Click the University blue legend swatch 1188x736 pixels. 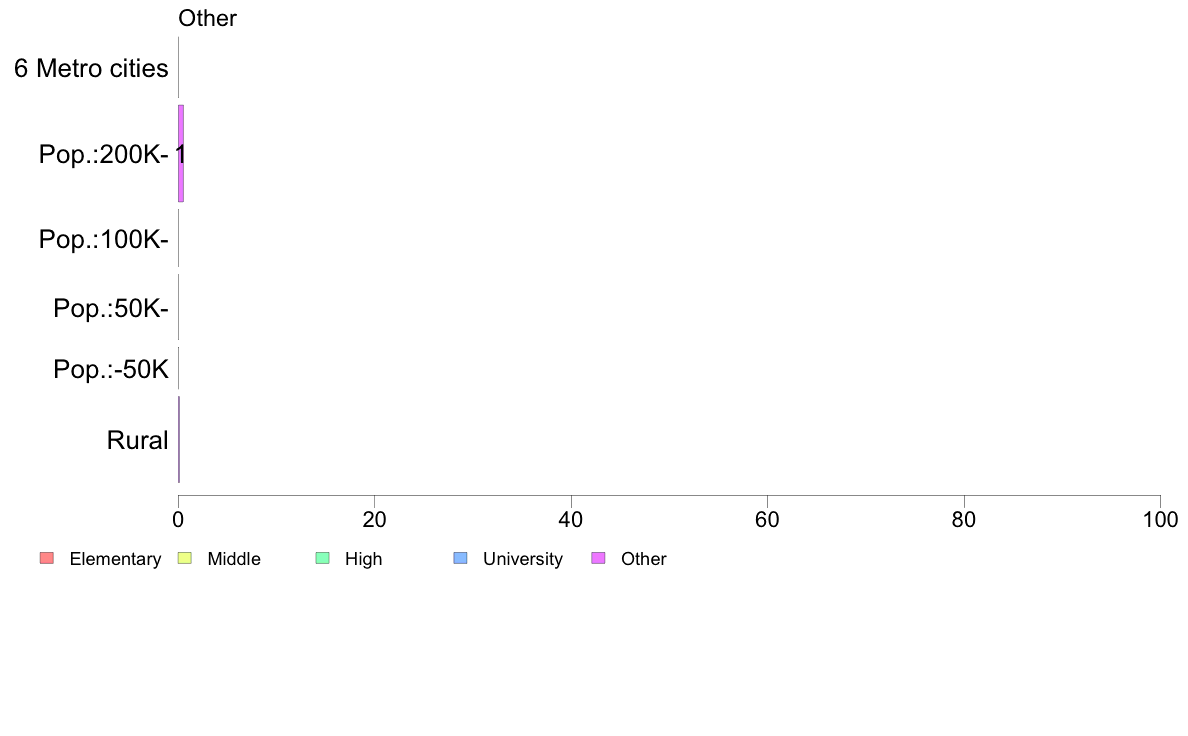pos(460,559)
